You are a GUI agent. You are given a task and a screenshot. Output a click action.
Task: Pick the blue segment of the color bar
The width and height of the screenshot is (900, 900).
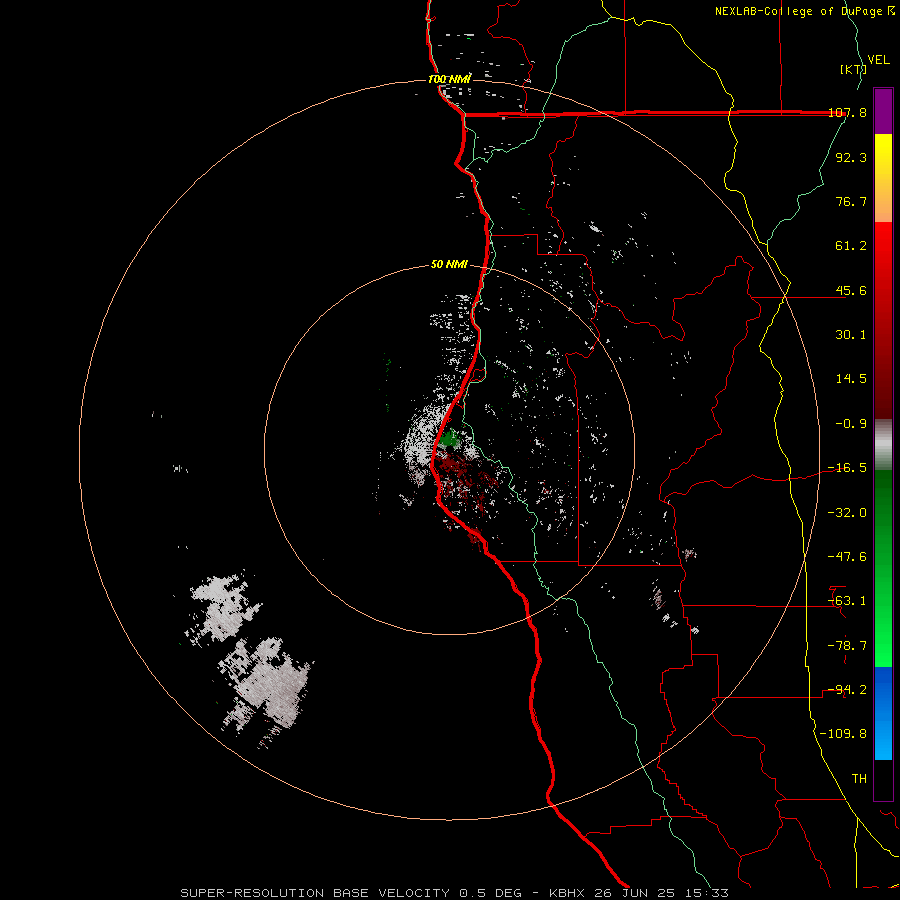click(x=883, y=713)
